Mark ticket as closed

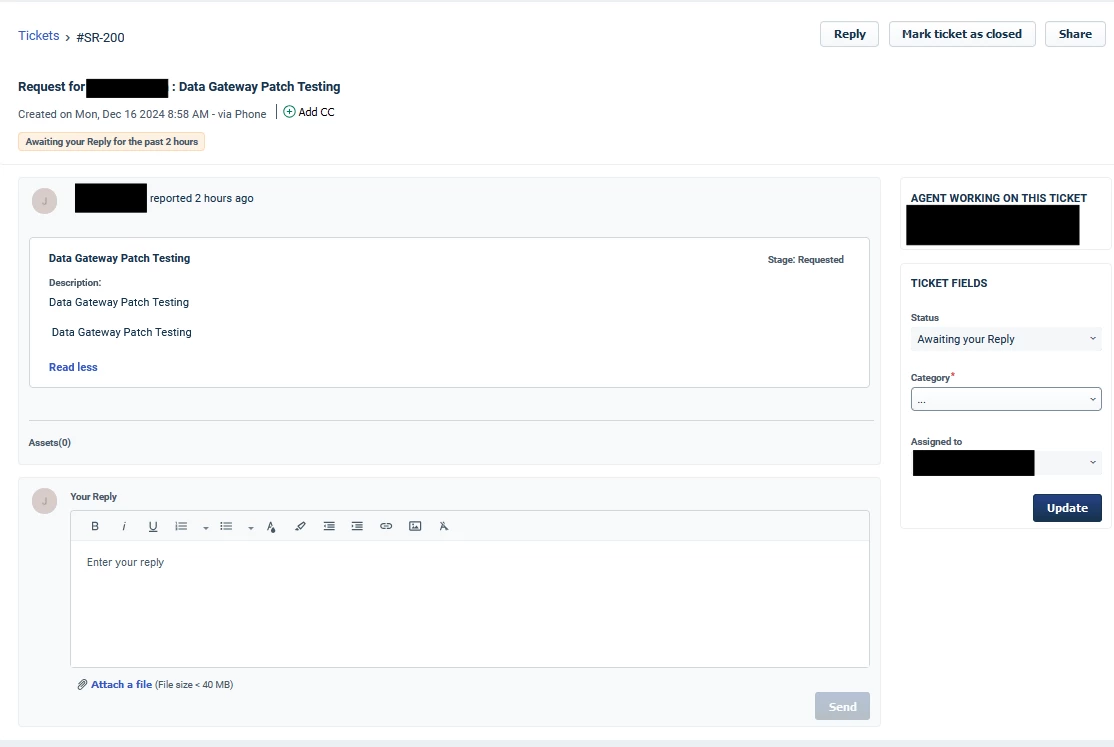(x=962, y=34)
